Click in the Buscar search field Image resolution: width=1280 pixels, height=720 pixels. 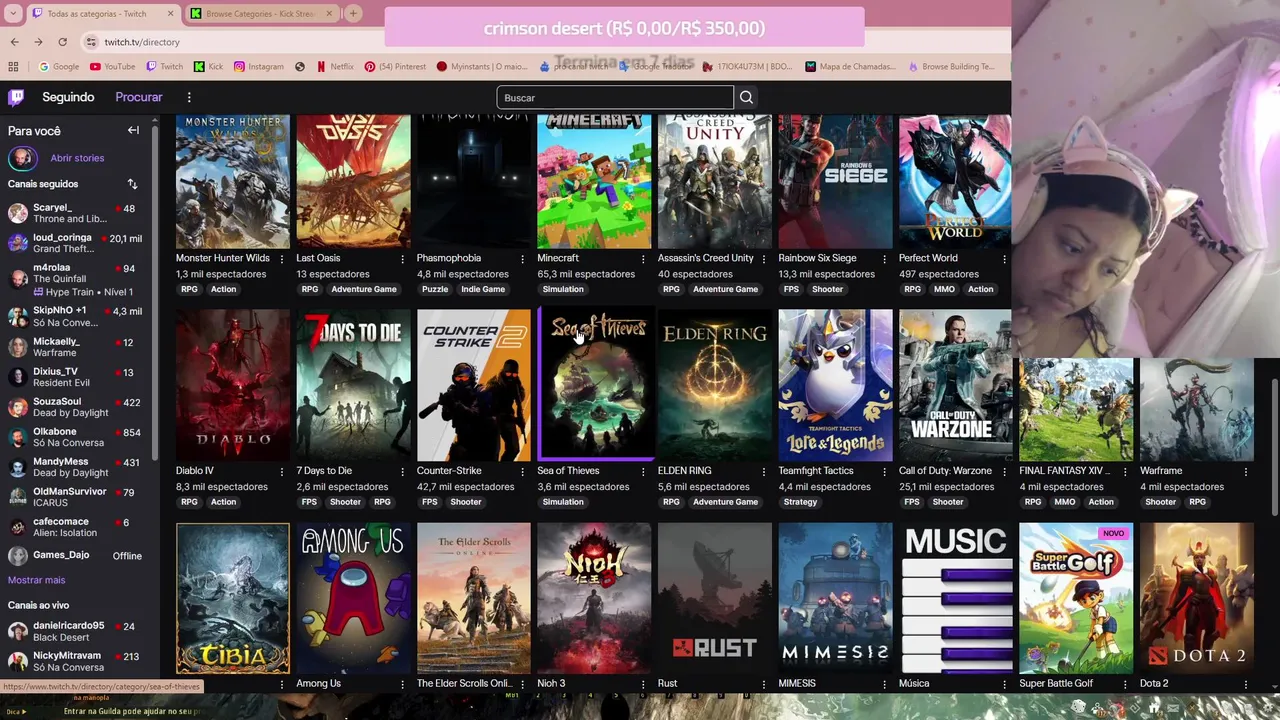point(615,97)
